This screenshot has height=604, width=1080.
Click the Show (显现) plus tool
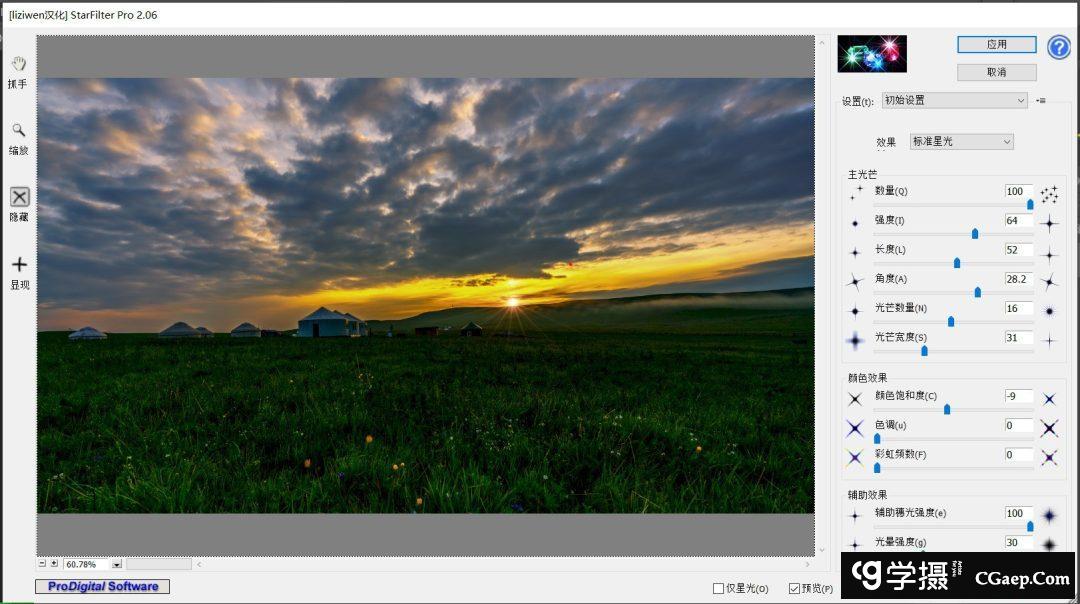(19, 265)
